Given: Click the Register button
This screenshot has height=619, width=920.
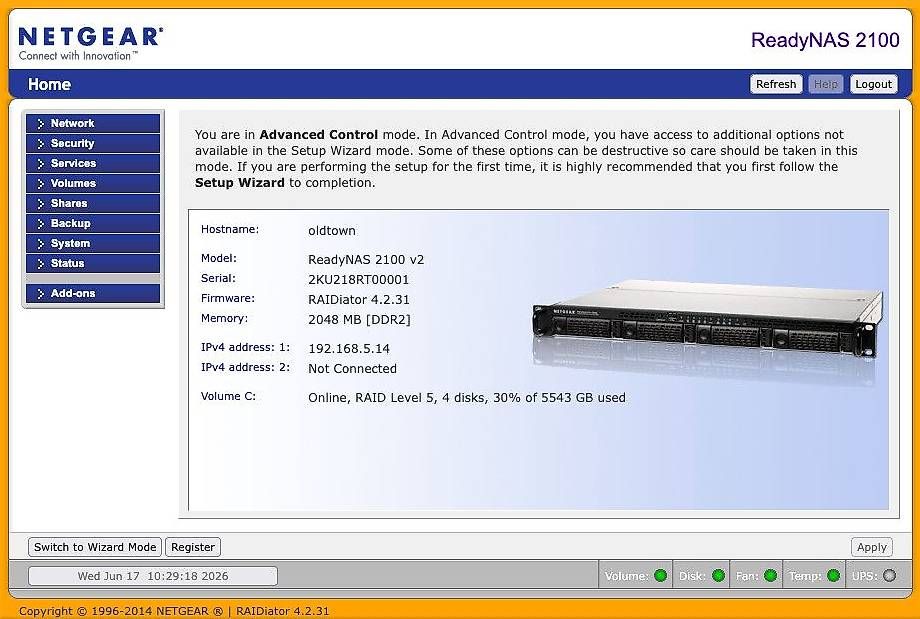Looking at the screenshot, I should [193, 547].
